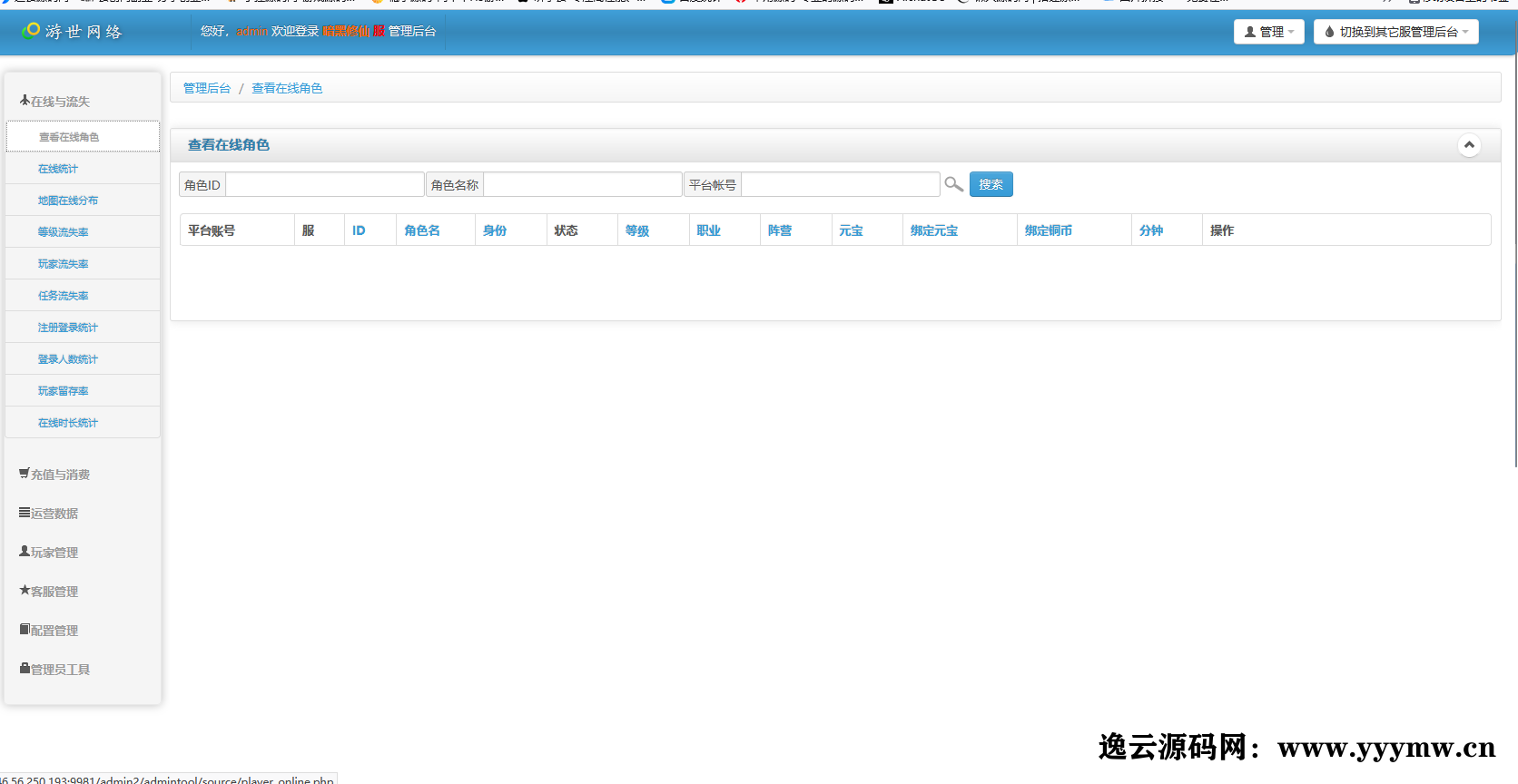Sort table by 元宝 column
The height and width of the screenshot is (784, 1518).
coord(851,230)
